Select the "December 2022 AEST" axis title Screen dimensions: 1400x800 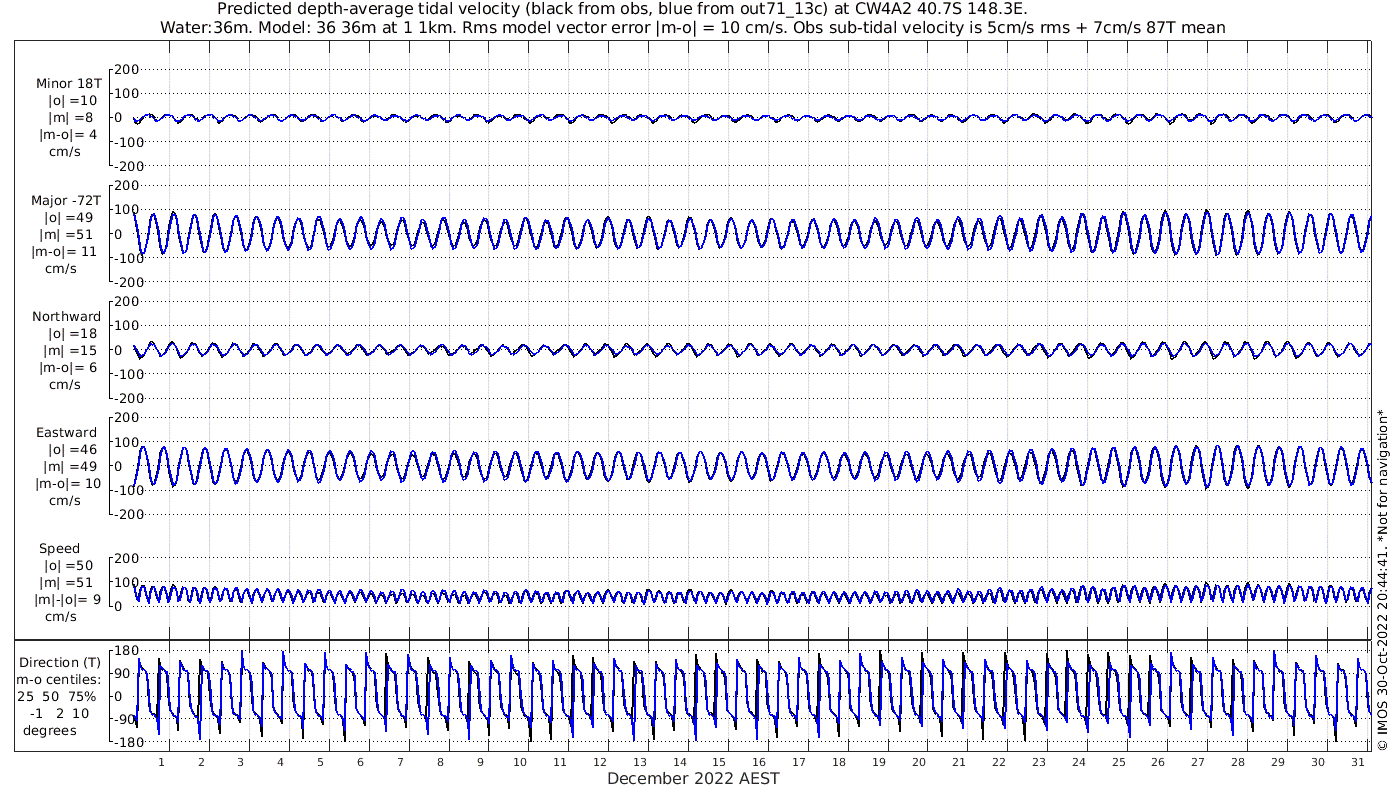(693, 779)
